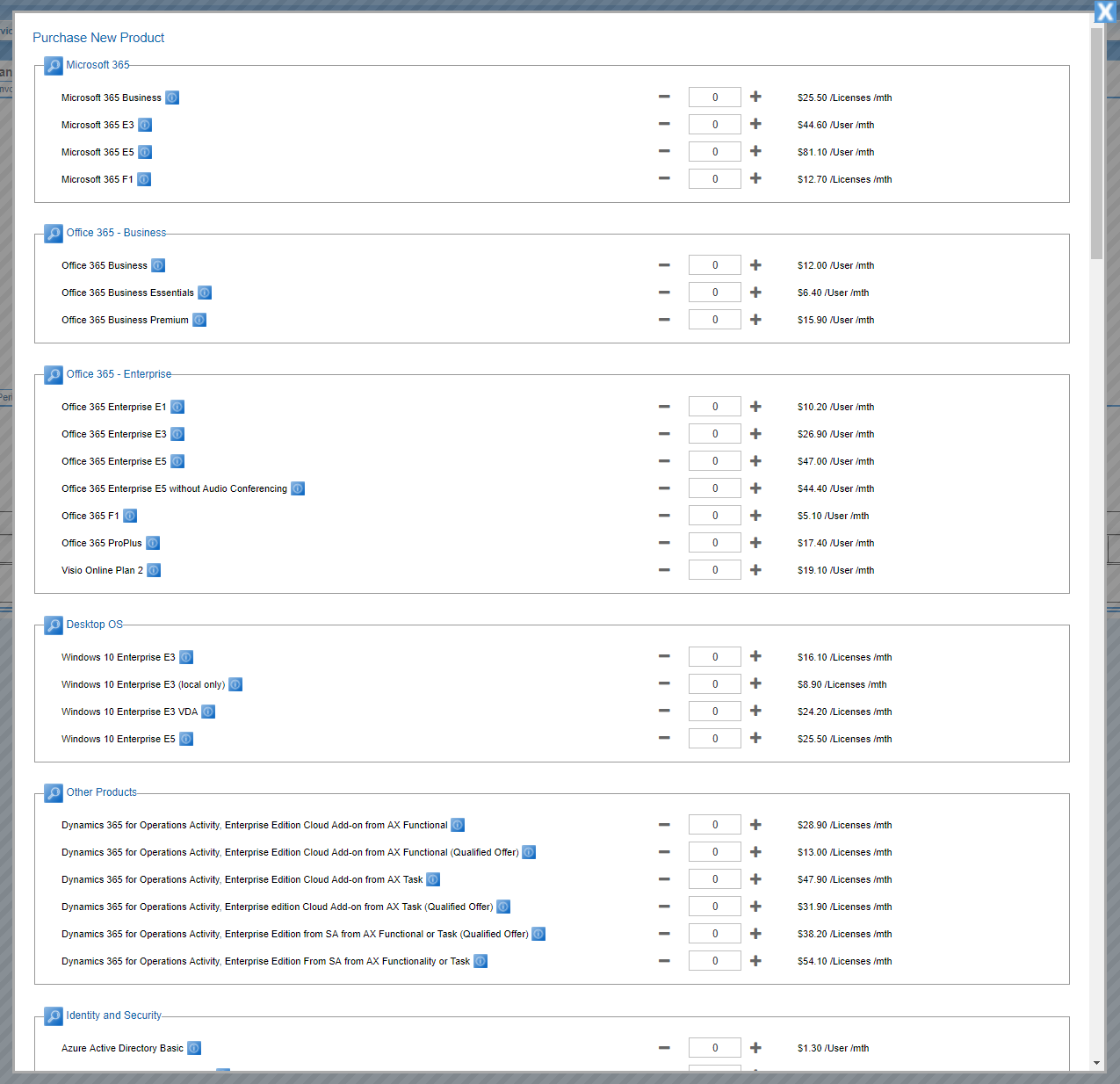Click the scrollbar down arrow

click(1096, 1063)
